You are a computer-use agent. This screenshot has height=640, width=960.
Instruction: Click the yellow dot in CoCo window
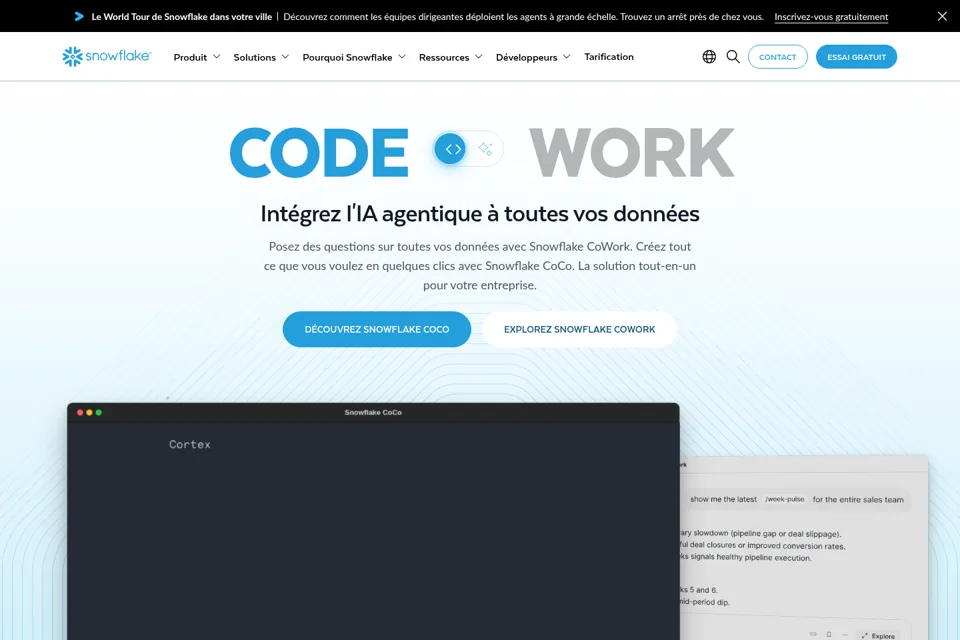tap(89, 412)
